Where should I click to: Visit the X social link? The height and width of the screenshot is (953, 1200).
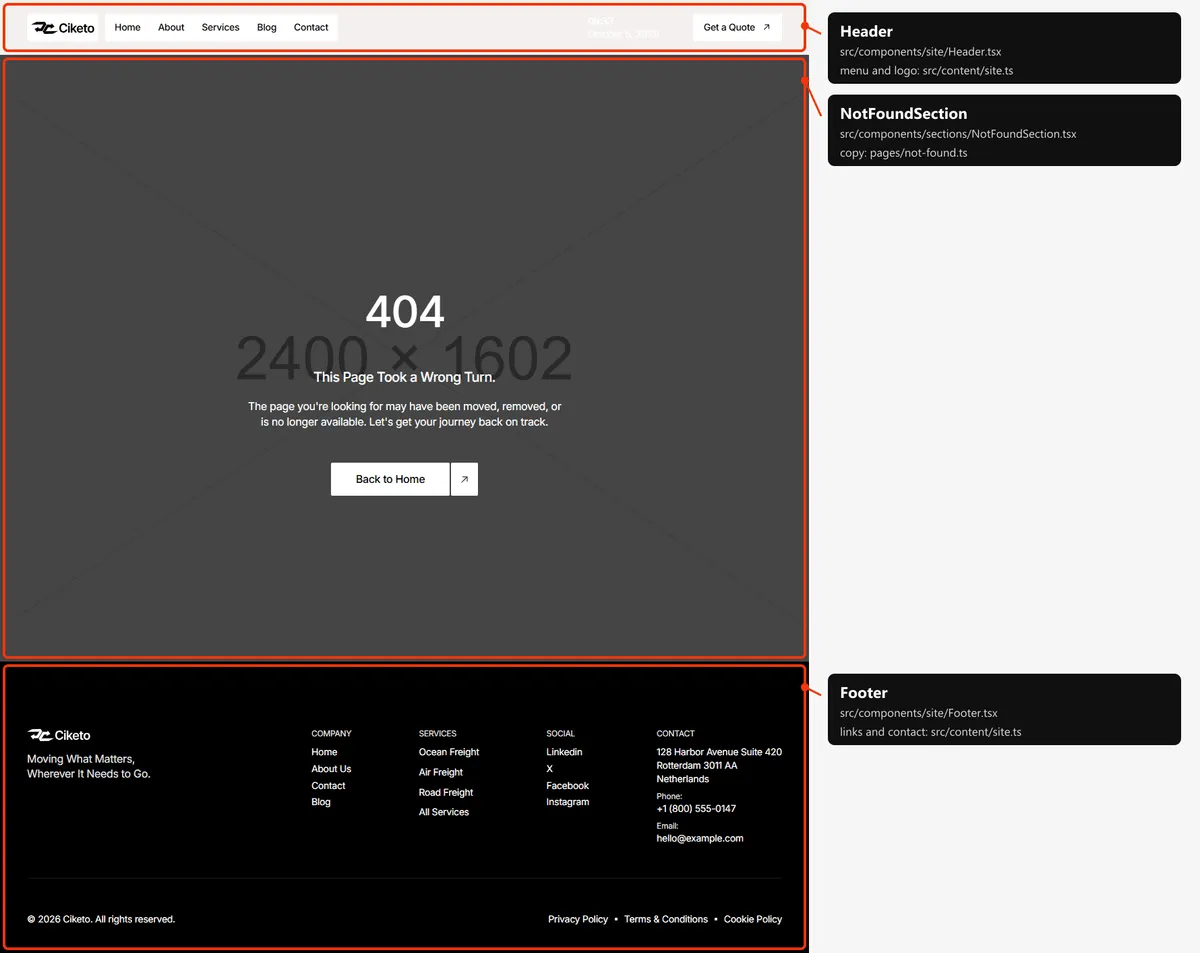pyautogui.click(x=549, y=769)
